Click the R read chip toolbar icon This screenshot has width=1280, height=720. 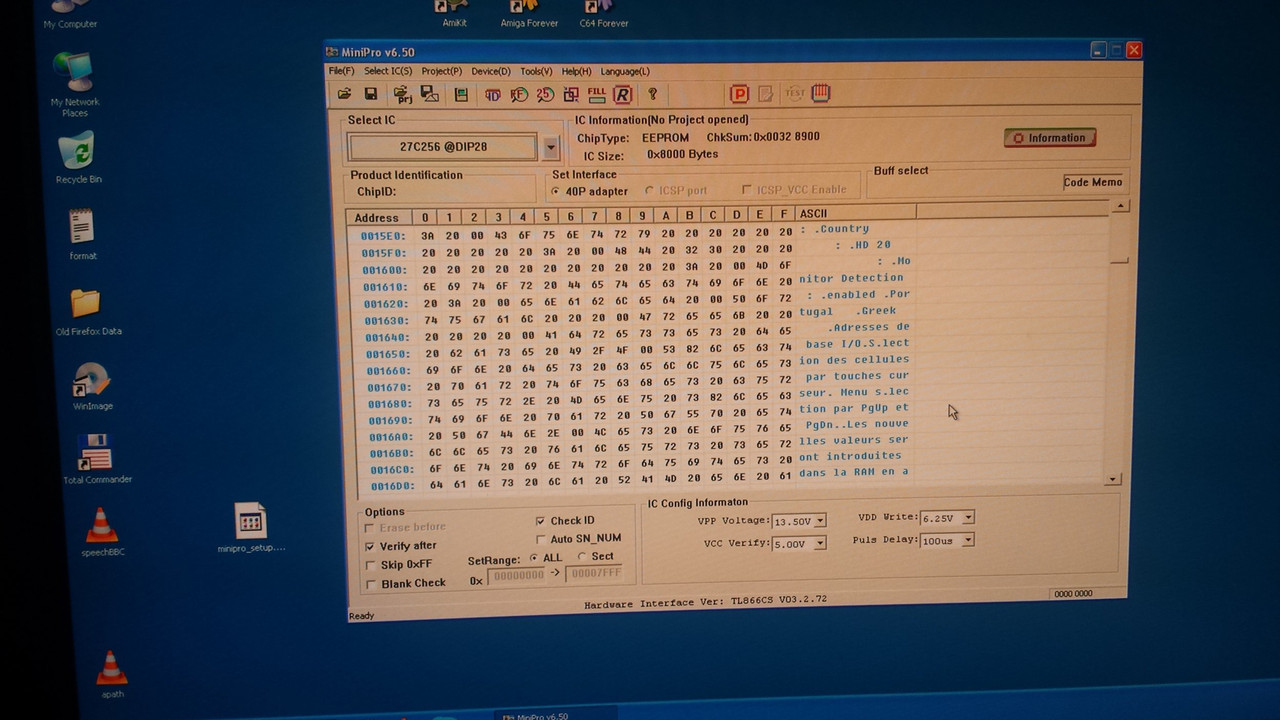pyautogui.click(x=622, y=95)
